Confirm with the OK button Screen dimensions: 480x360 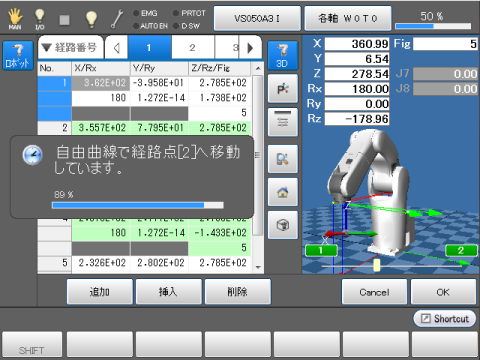[443, 292]
